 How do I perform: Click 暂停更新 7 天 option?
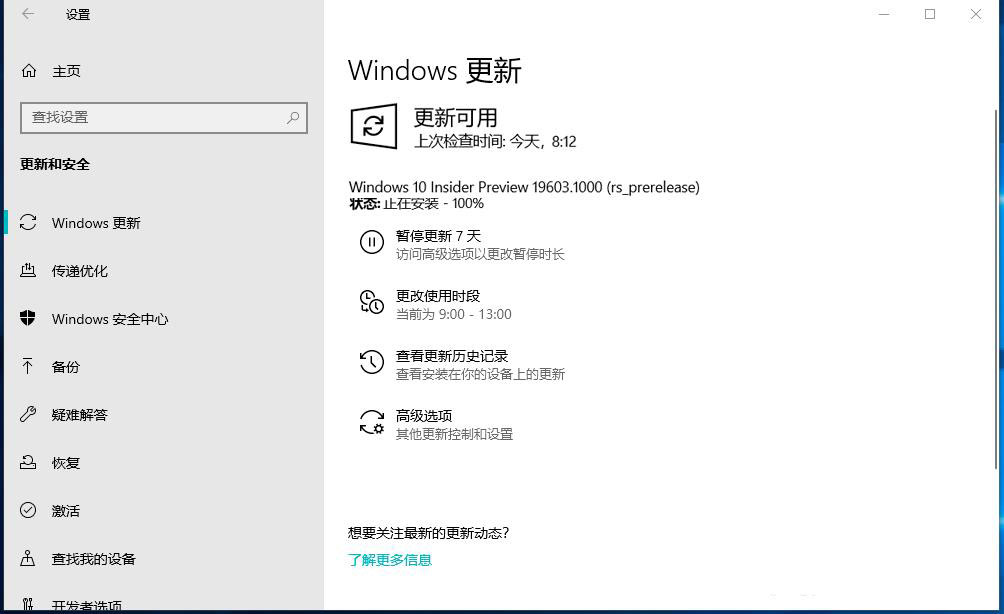tap(438, 236)
